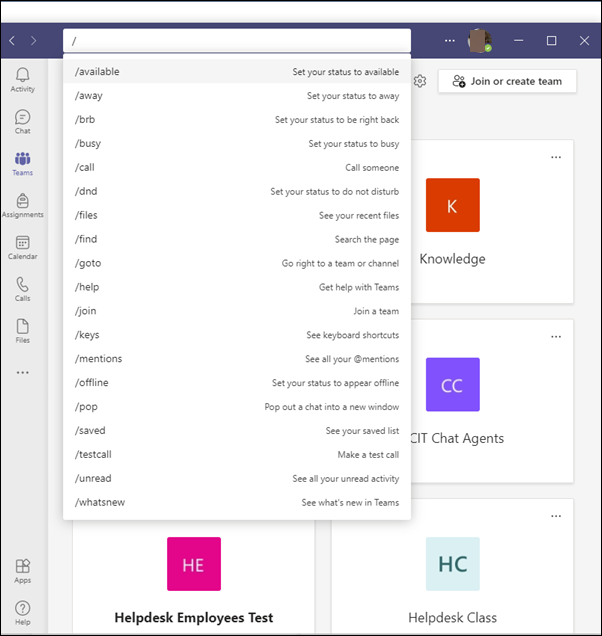This screenshot has width=602, height=636.
Task: Click the slash command search box
Action: pos(237,41)
